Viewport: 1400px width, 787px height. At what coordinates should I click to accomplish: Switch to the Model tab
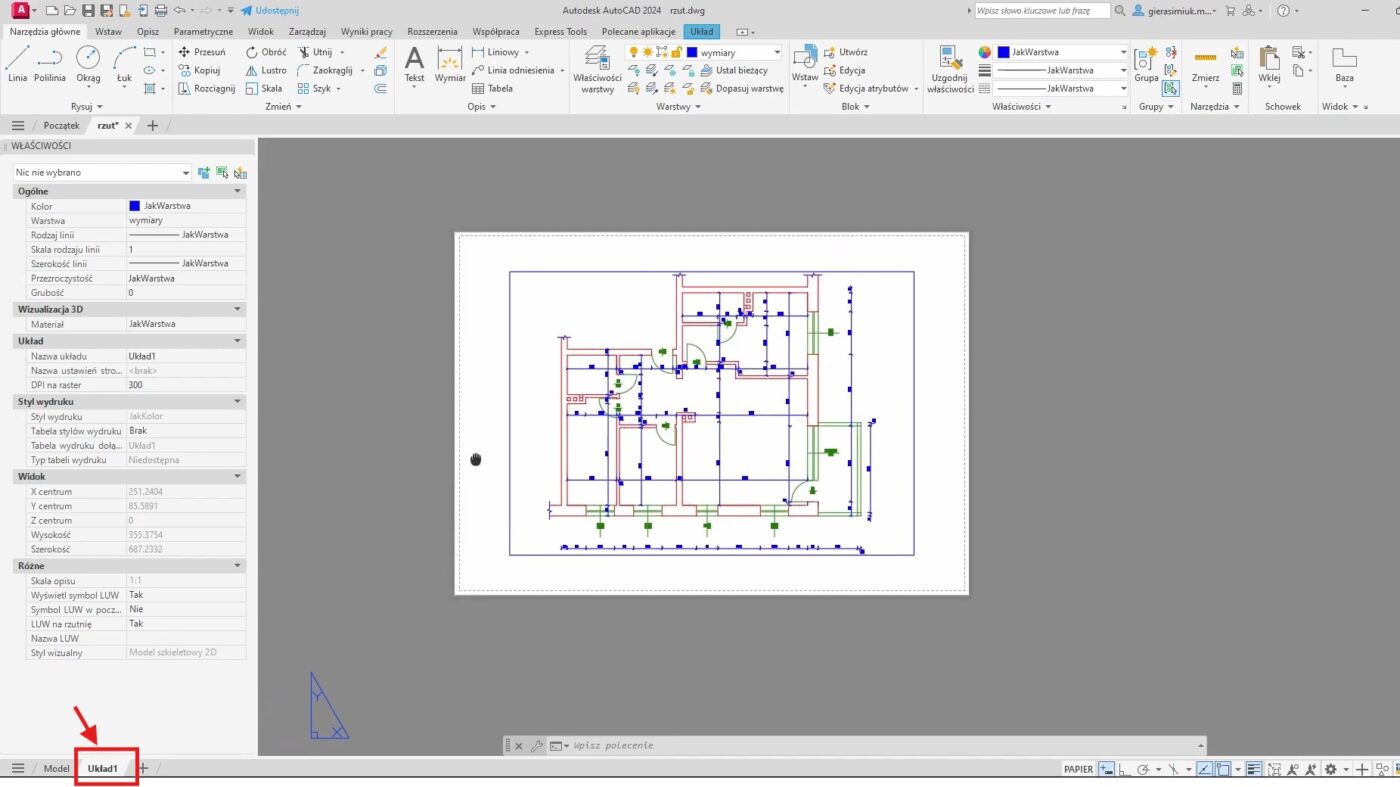point(56,768)
